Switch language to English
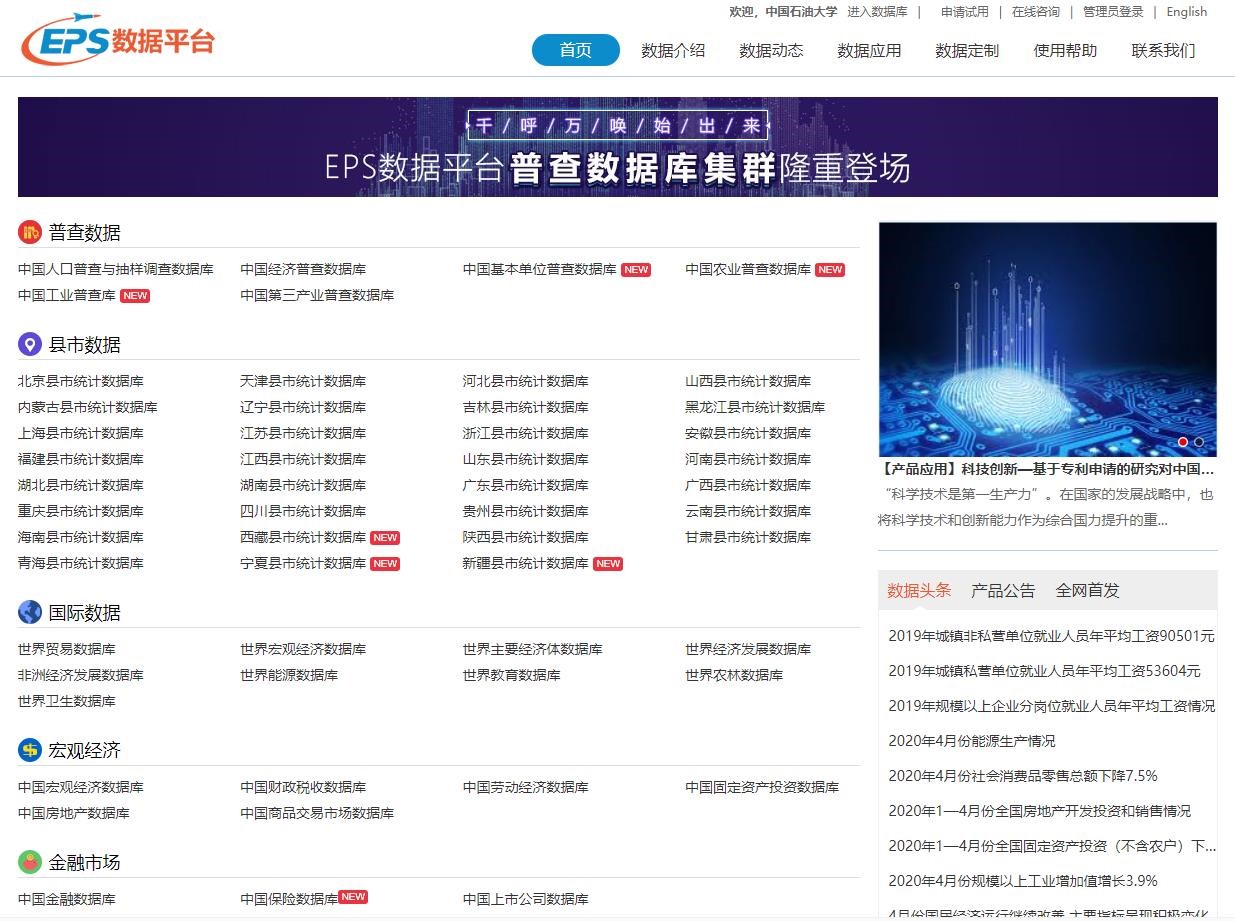Screen dimensions: 1235x921 coord(1186,12)
